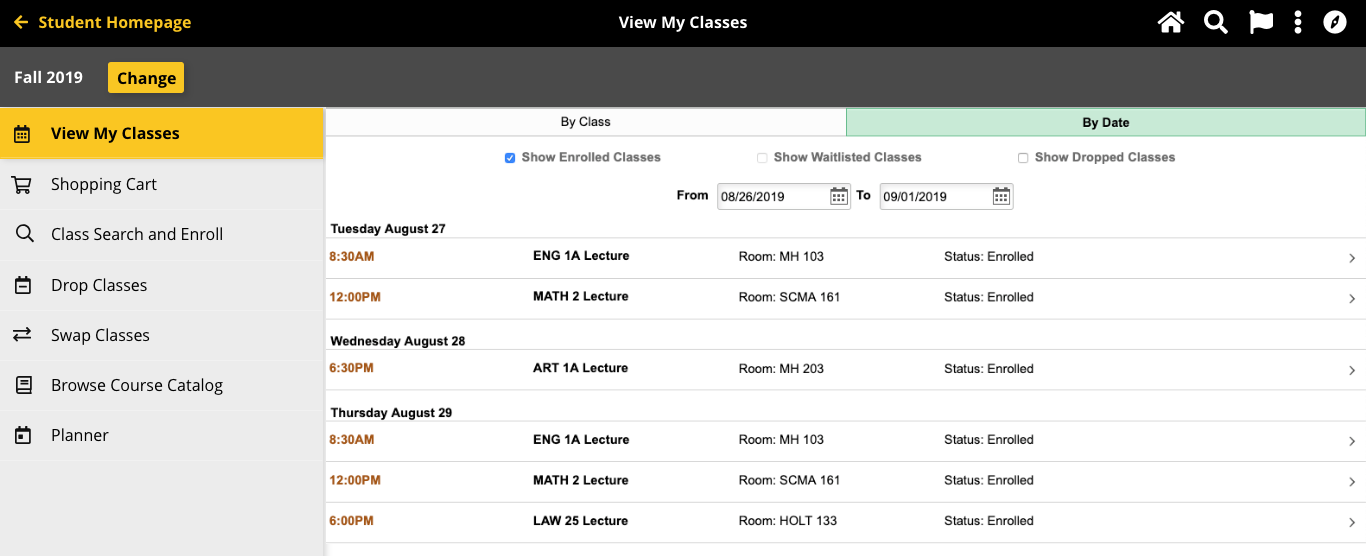Click the From date input field
This screenshot has height=556, width=1366.
coord(771,196)
